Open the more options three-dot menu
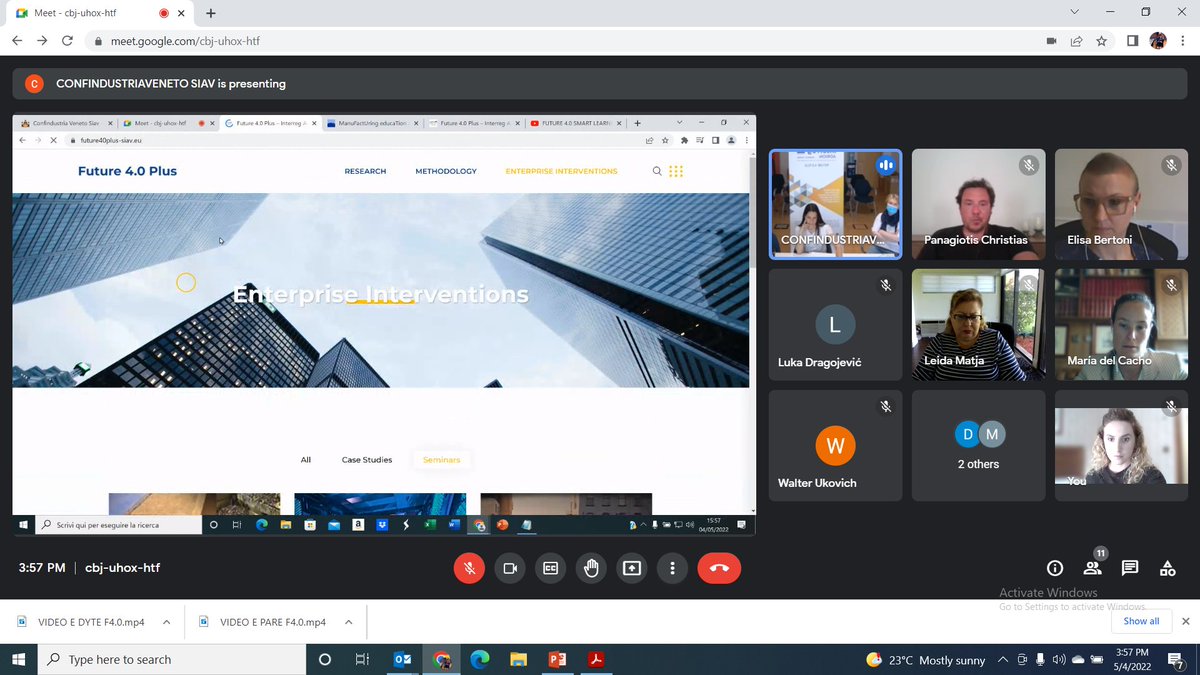Image resolution: width=1200 pixels, height=675 pixels. (x=673, y=568)
